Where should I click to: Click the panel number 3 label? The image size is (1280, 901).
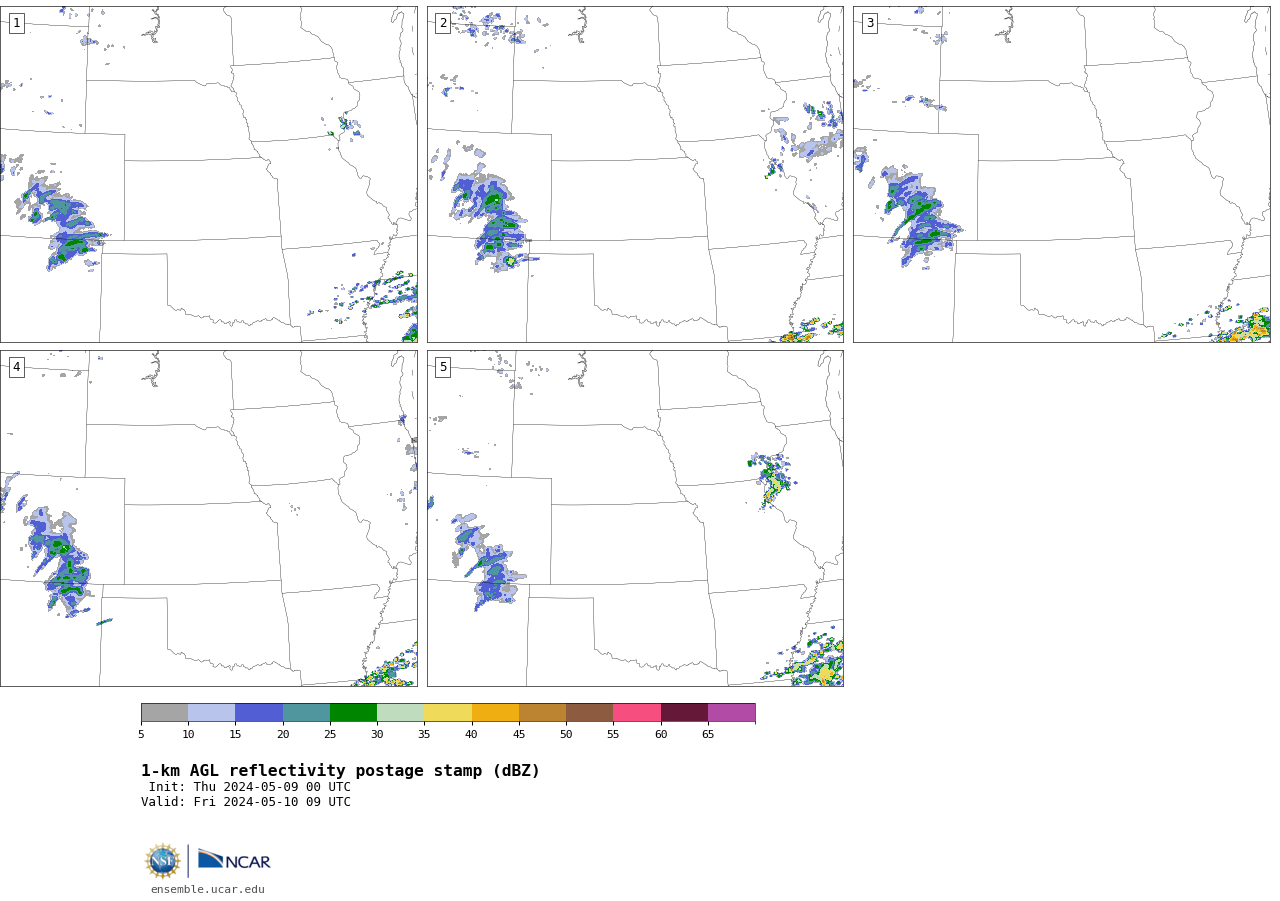[x=869, y=23]
